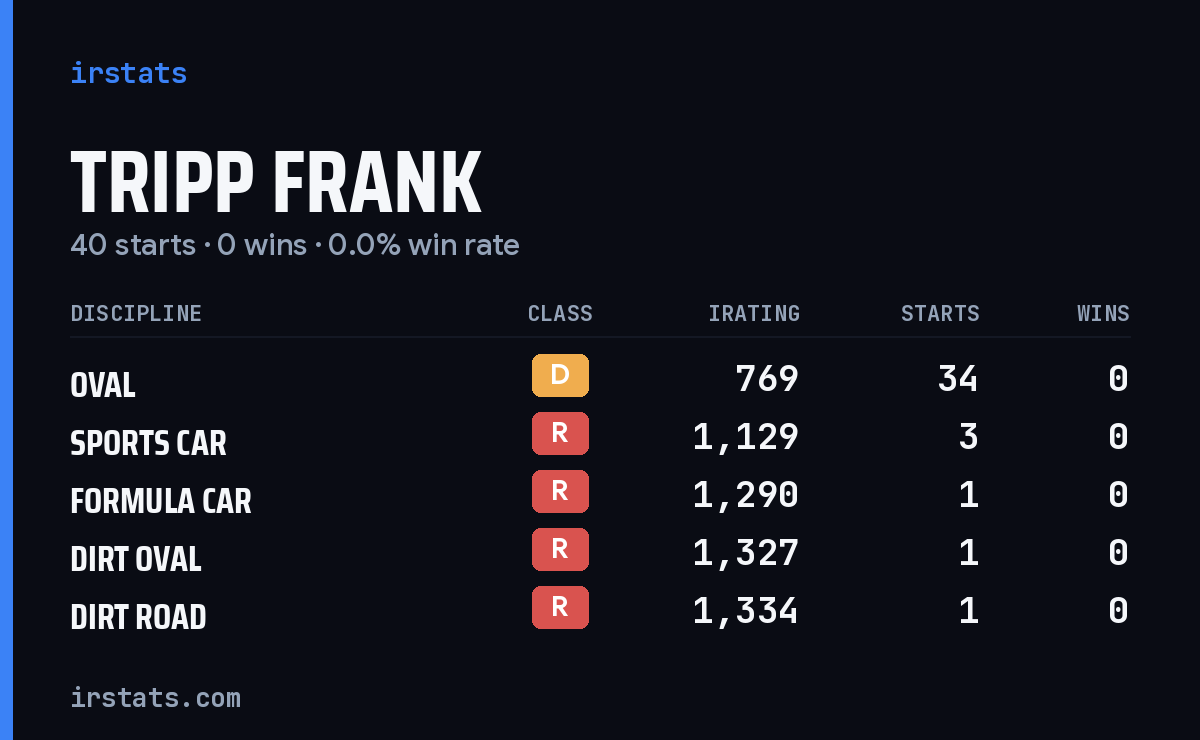Open the irstats.com footer link
Screen dimensions: 1200x740
[155, 697]
